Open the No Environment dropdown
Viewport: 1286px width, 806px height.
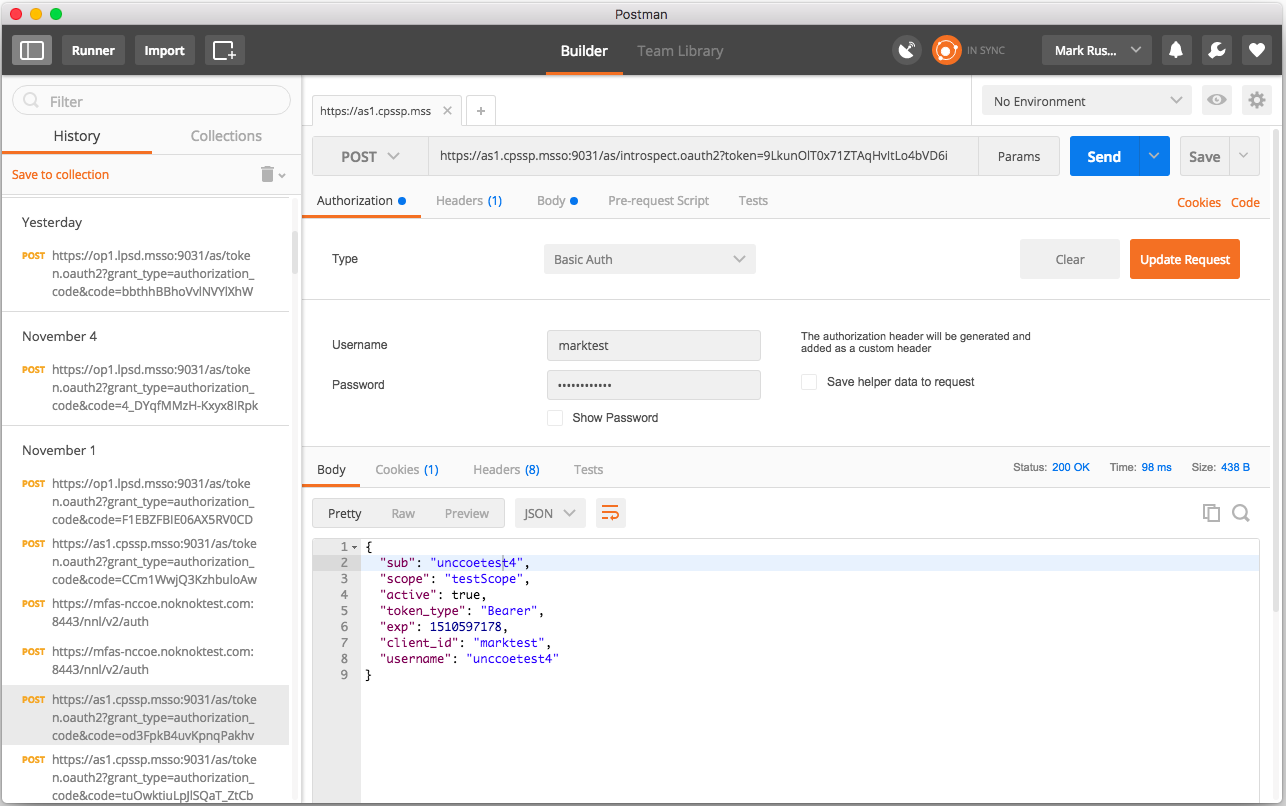coord(1087,101)
